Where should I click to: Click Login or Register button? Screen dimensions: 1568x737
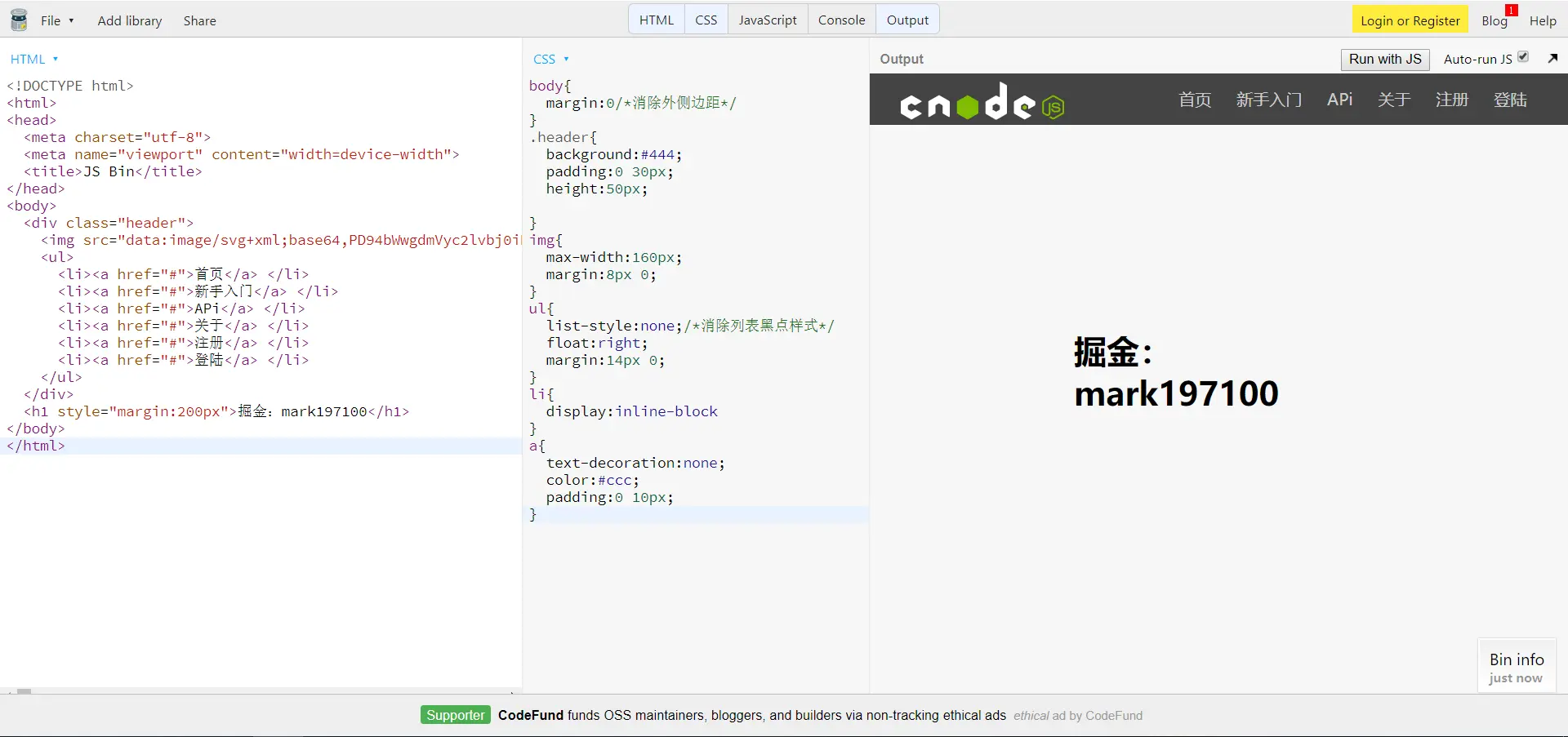click(x=1410, y=20)
